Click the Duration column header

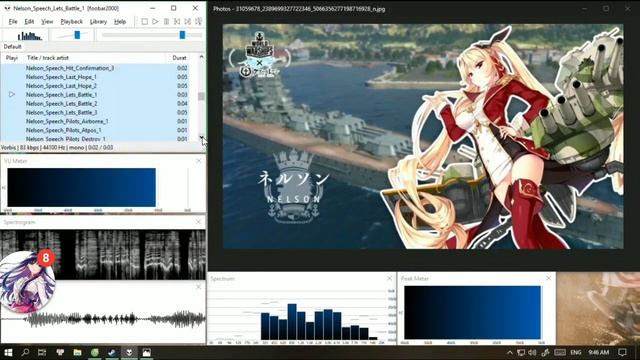pyautogui.click(x=180, y=58)
